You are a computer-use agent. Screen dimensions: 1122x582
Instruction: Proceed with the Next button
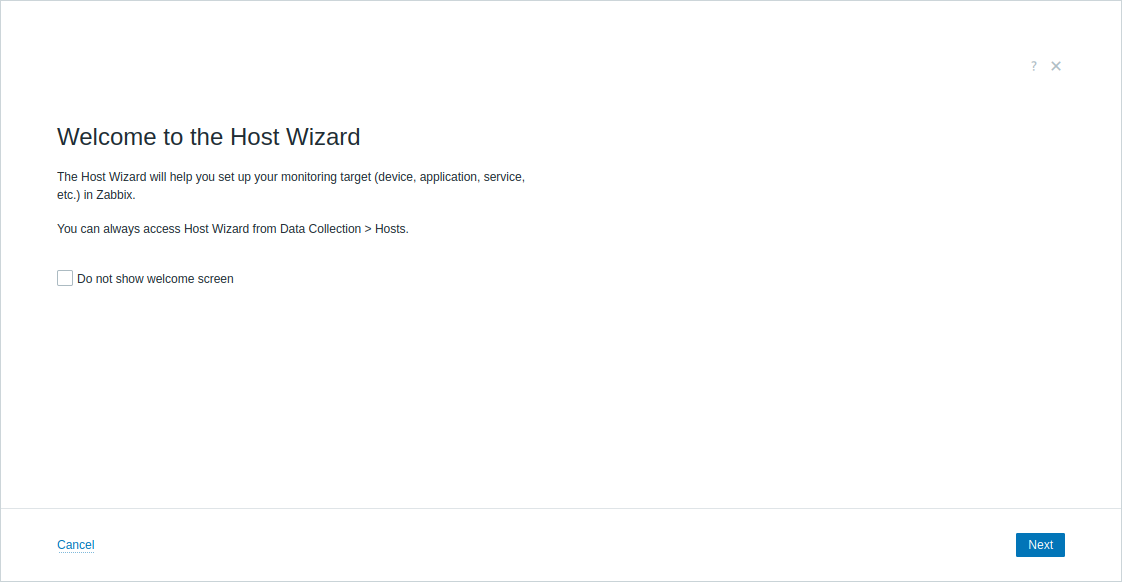pyautogui.click(x=1040, y=545)
